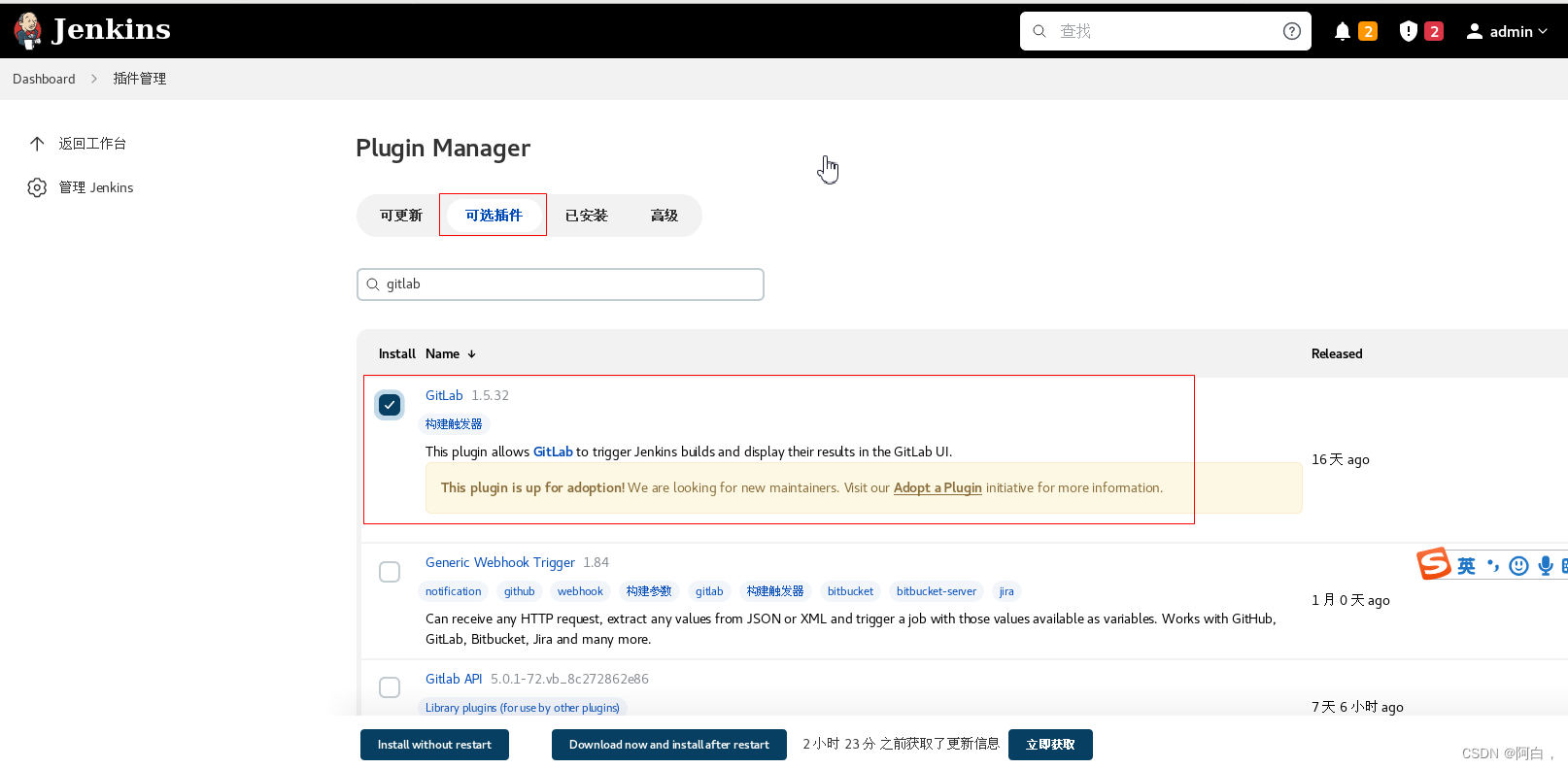Click the up arrow icon for 返回工作台
The width and height of the screenshot is (1568, 769).
pyautogui.click(x=37, y=144)
